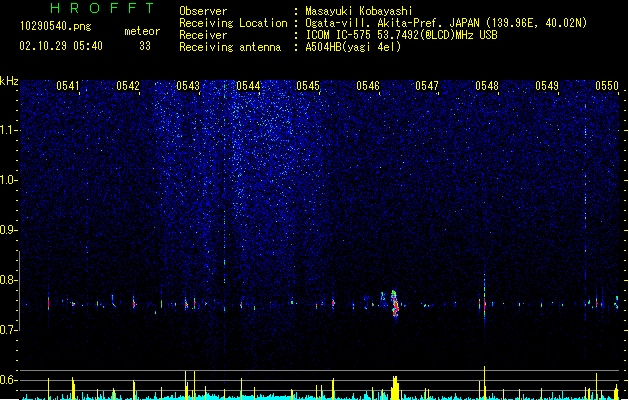This screenshot has height=400, width=629.
Task: Click the tall yellow intensity spike near 0548
Action: pyautogui.click(x=485, y=382)
